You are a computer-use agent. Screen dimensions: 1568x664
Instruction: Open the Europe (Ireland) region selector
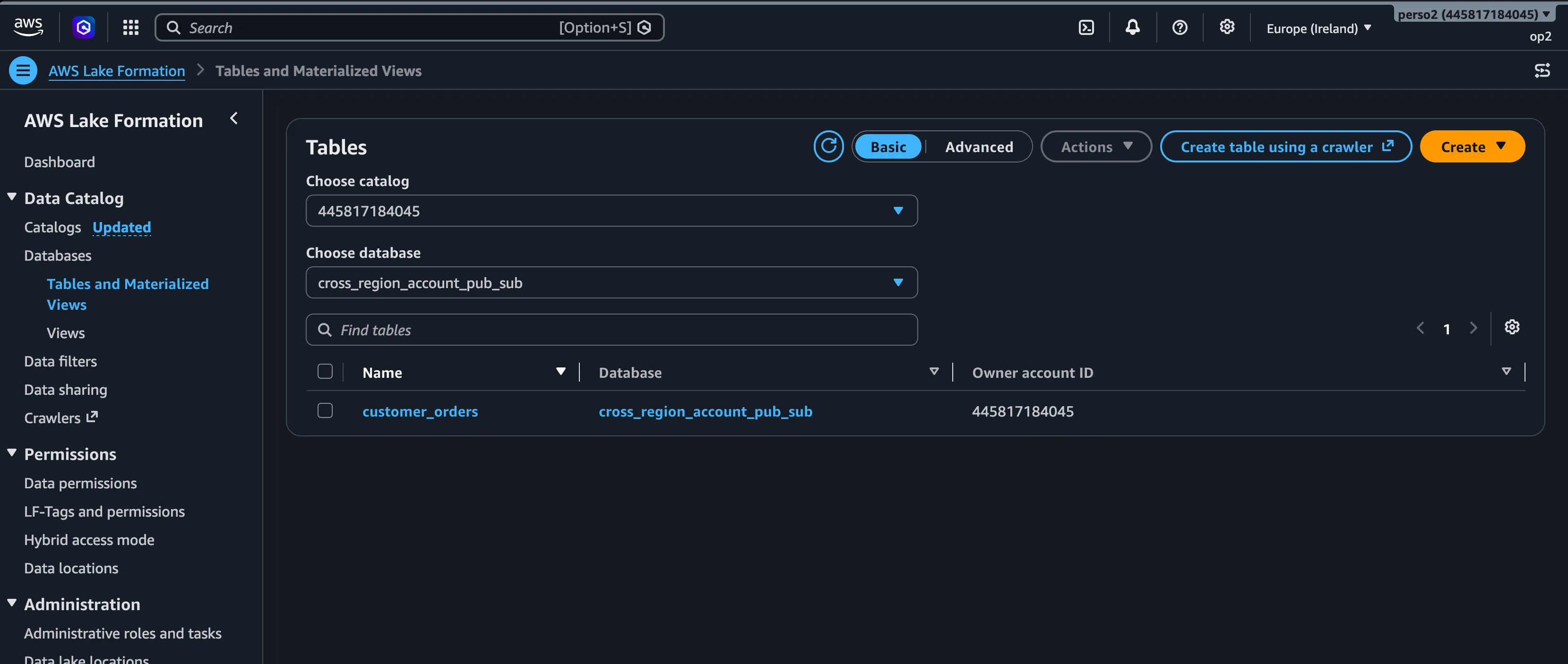coord(1318,28)
